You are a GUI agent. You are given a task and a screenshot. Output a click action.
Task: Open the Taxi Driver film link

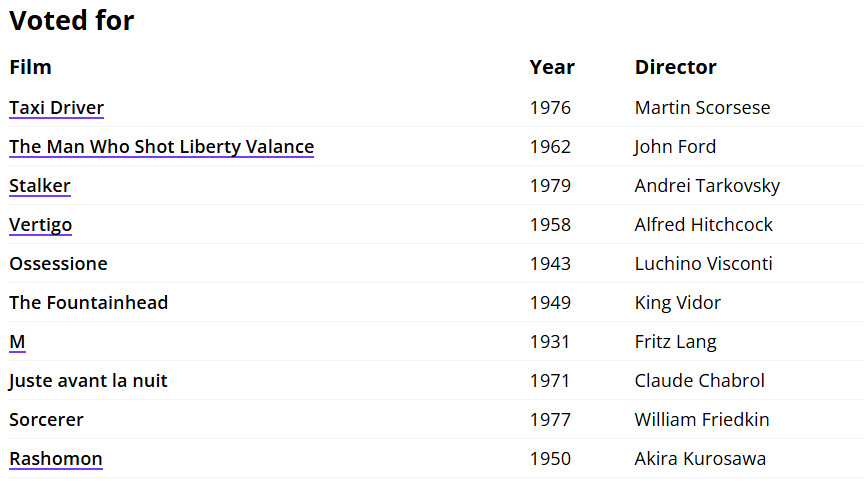tap(56, 107)
